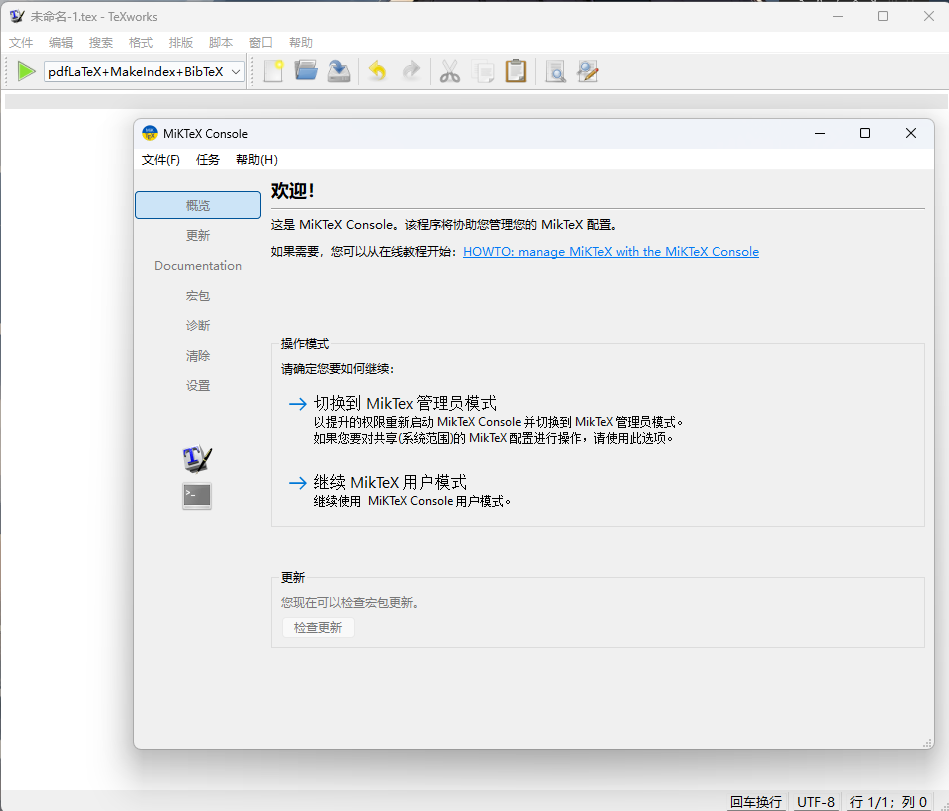Click the Replace icon in toolbar

[x=588, y=71]
